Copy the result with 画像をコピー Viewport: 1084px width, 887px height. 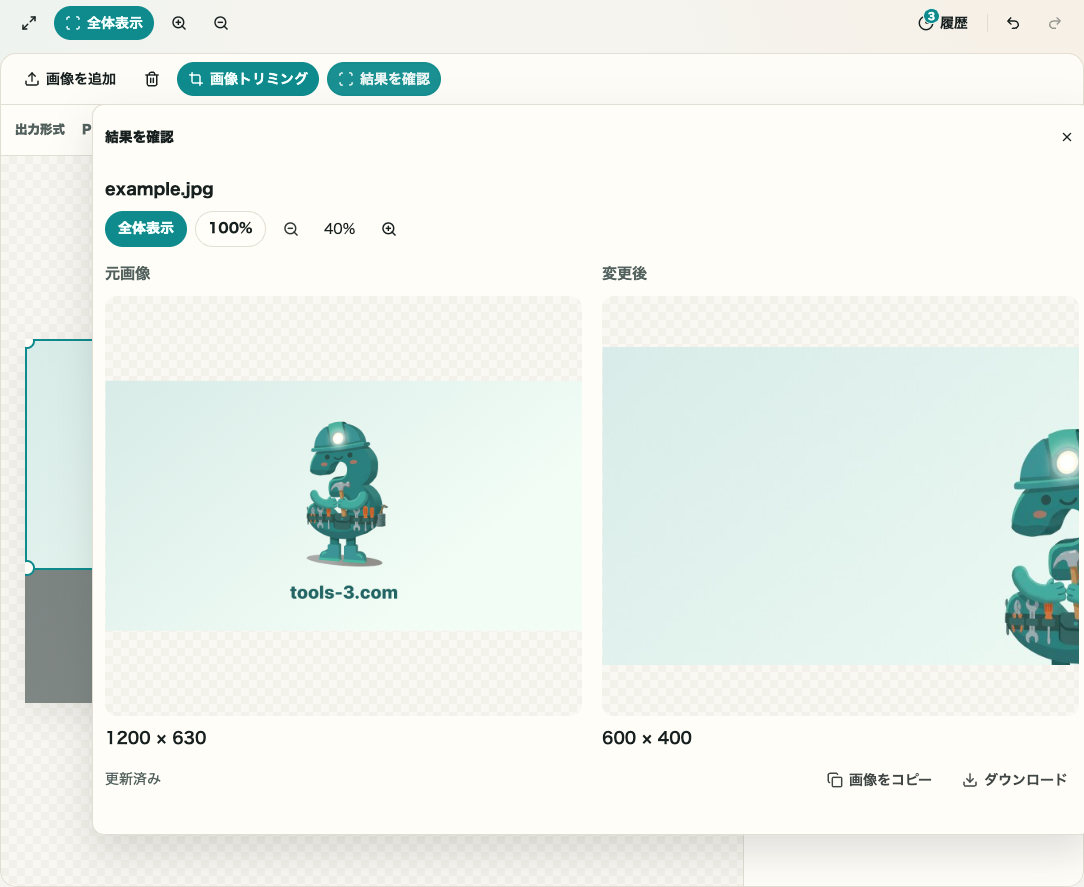(x=879, y=780)
